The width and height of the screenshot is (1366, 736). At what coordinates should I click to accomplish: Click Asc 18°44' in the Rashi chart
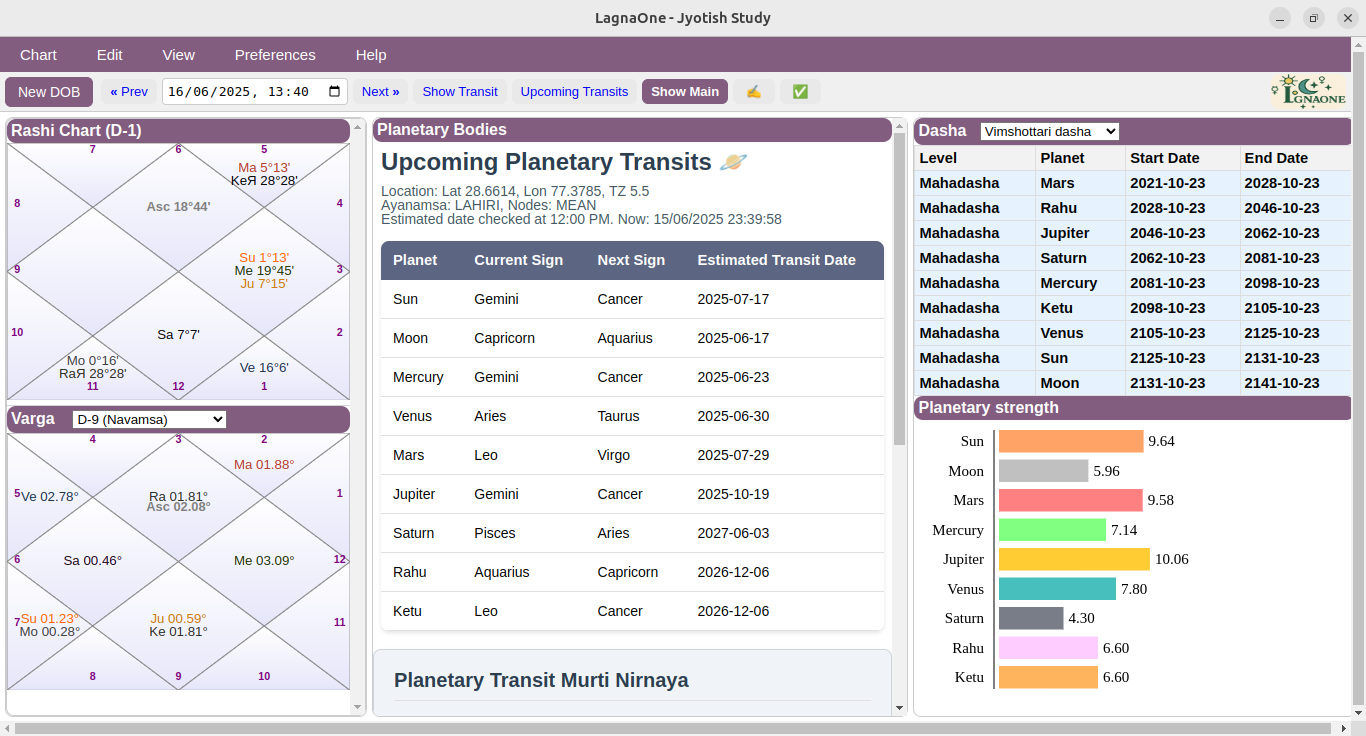click(x=178, y=207)
